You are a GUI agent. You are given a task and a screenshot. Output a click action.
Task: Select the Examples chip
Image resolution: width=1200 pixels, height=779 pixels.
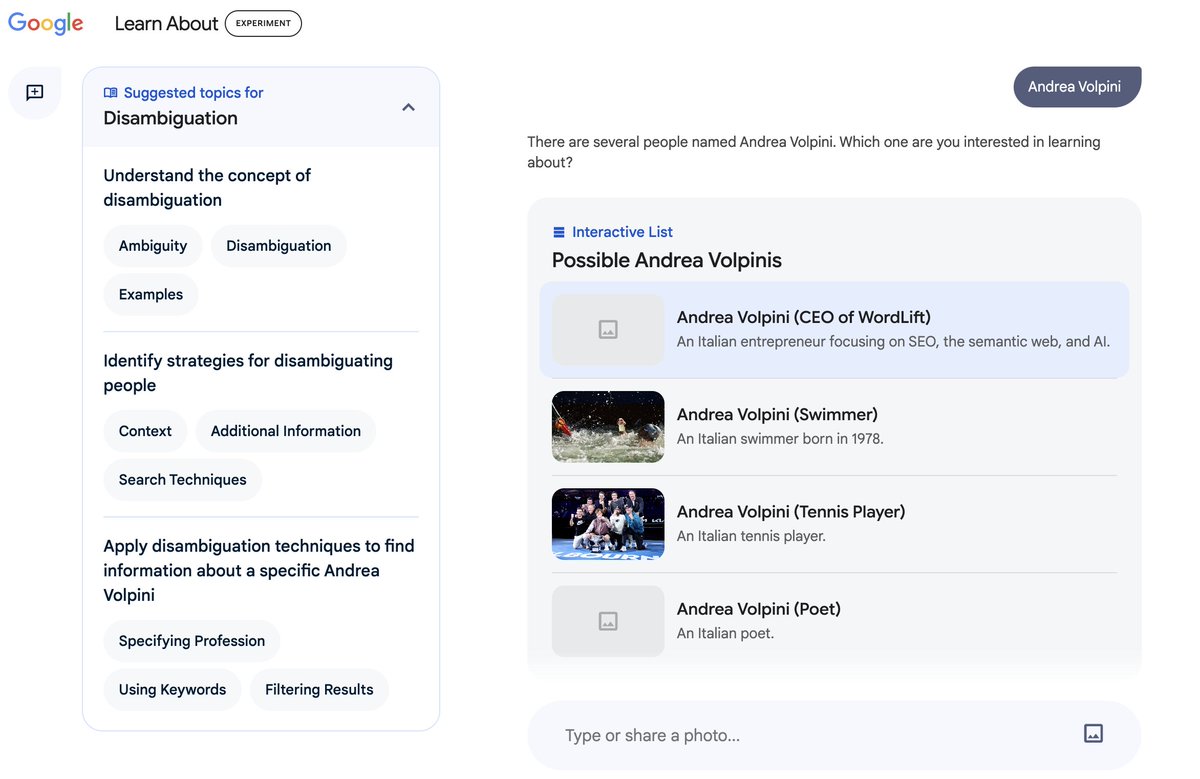[151, 295]
